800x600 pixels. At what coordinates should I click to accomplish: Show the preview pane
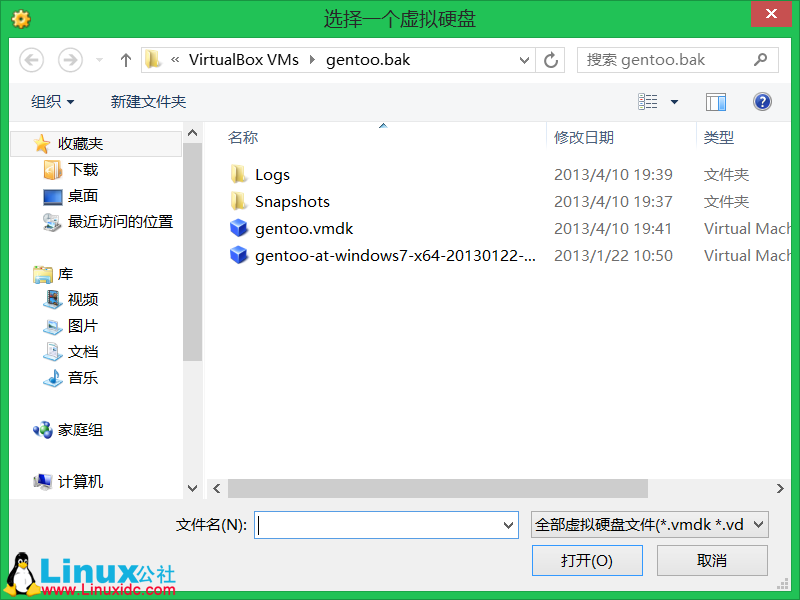point(715,102)
